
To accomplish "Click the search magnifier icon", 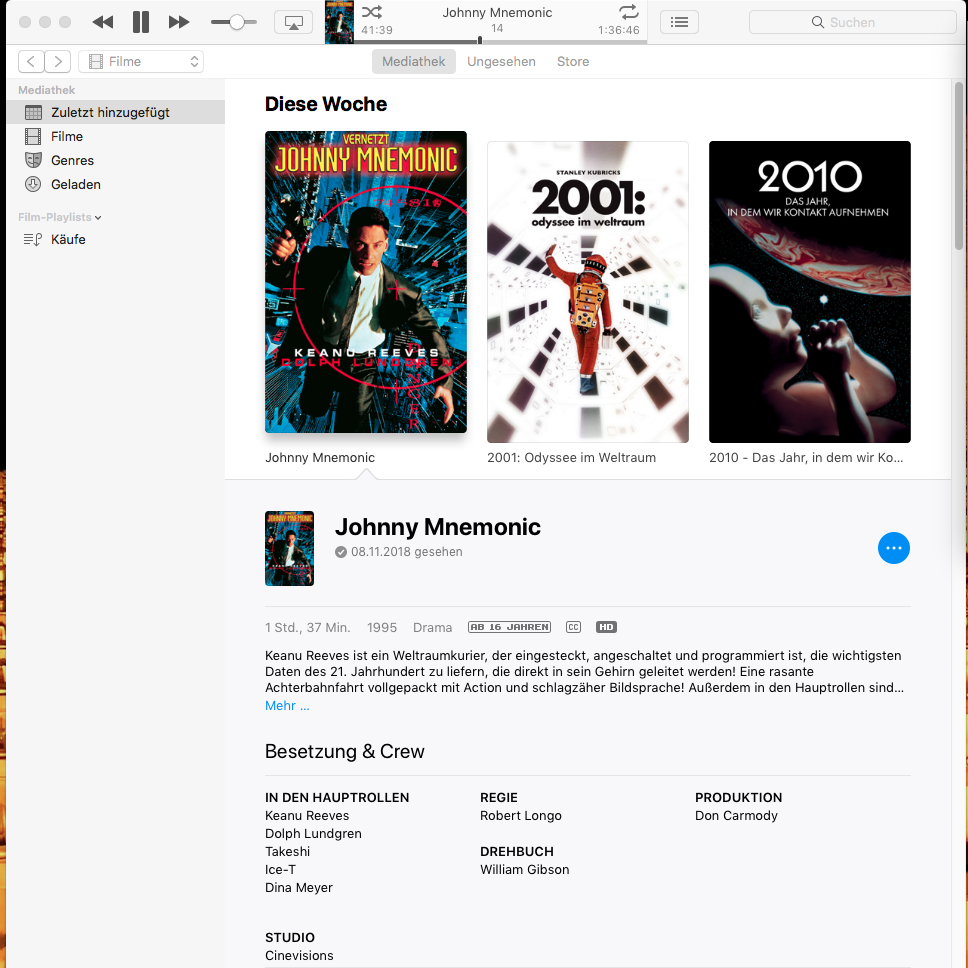I will pos(817,22).
